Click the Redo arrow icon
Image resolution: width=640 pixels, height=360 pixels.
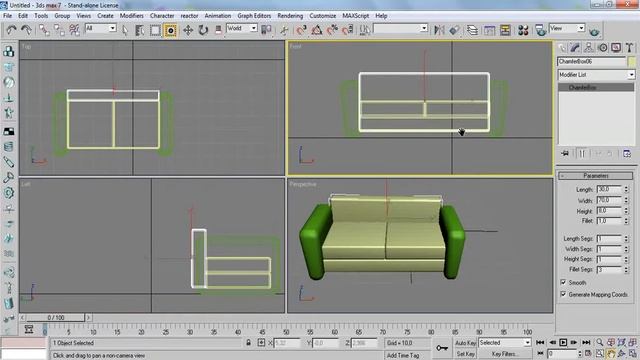pyautogui.click(x=26, y=30)
